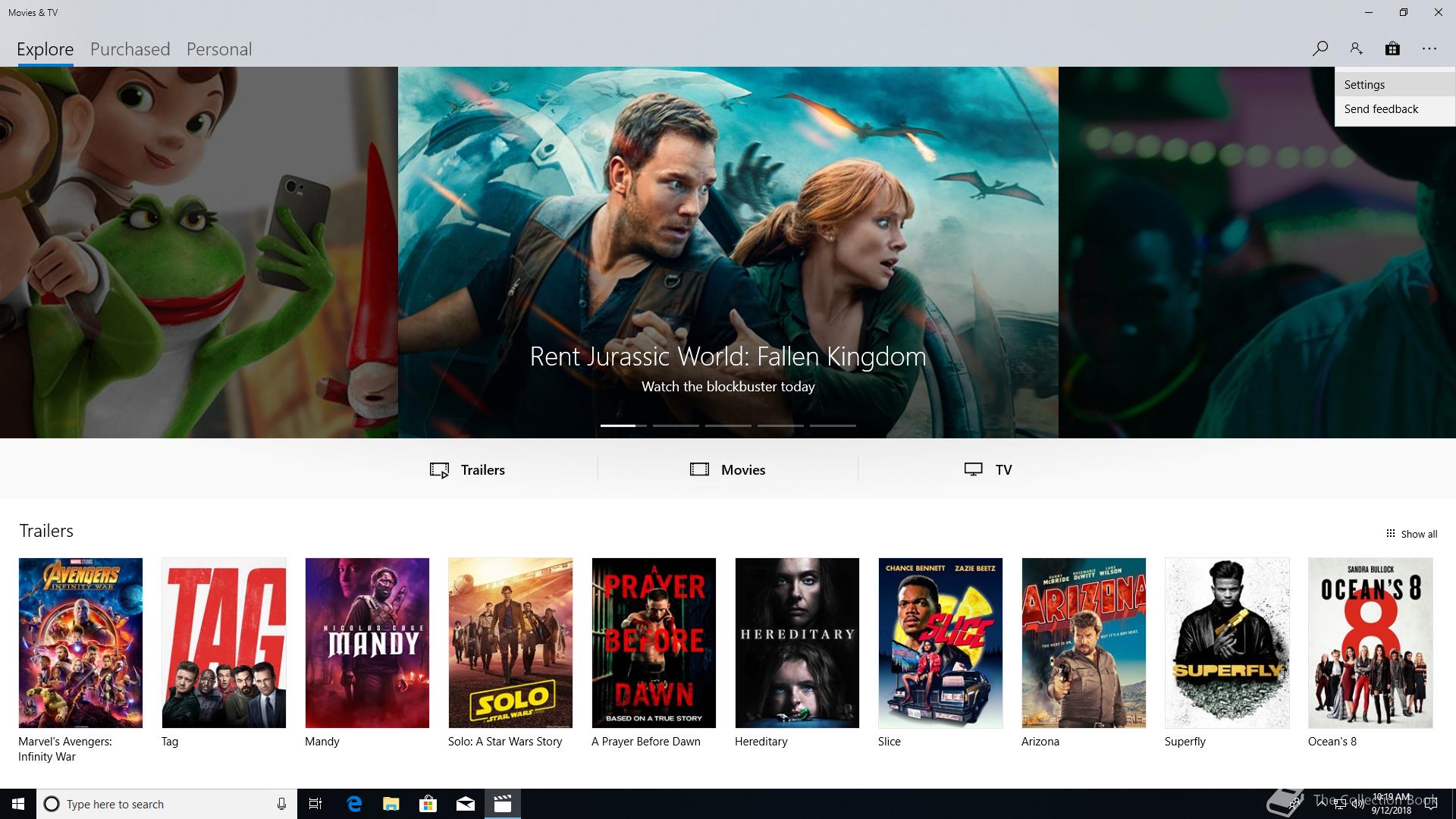Click the 'Marvel's Avengers: Infinity War' title text
Viewport: 1456px width, 819px height.
click(65, 749)
